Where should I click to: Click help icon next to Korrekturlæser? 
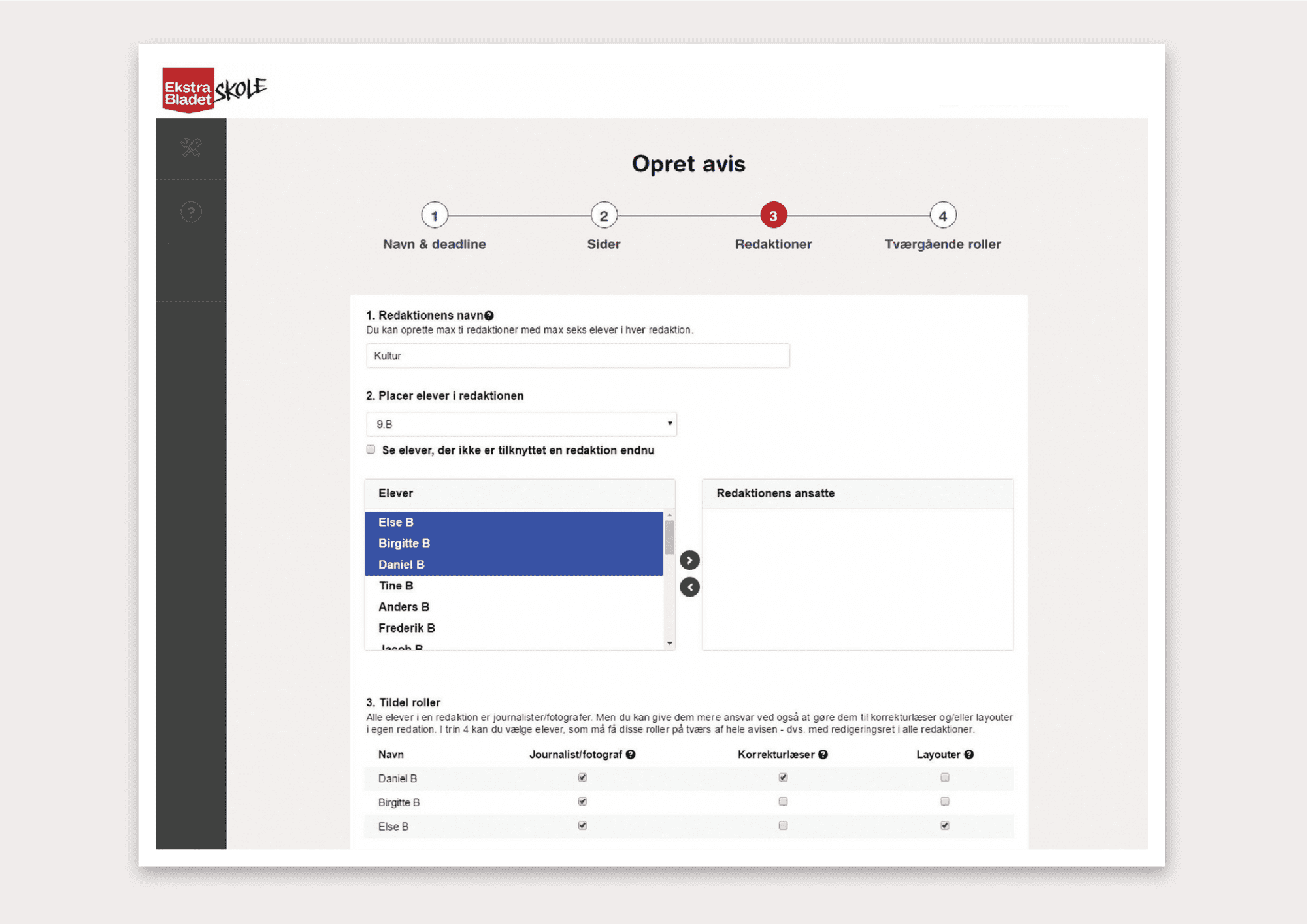tap(823, 754)
